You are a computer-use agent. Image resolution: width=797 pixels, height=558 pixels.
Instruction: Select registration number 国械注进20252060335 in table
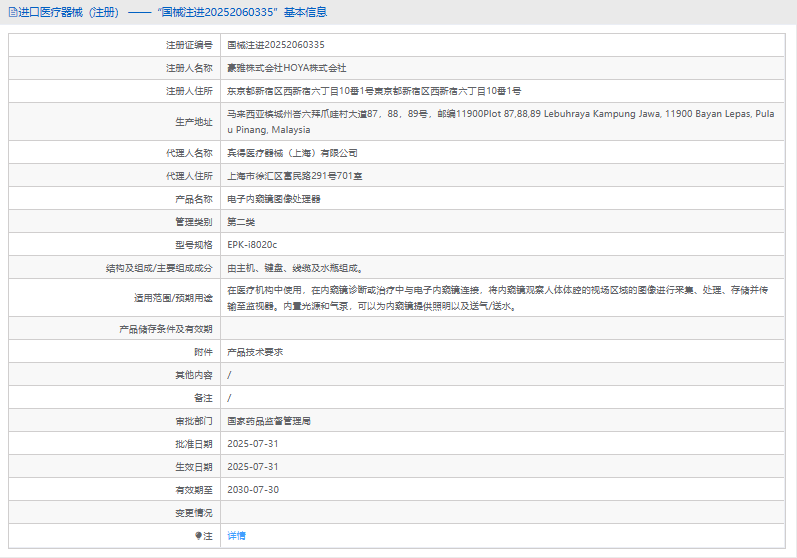[x=276, y=45]
